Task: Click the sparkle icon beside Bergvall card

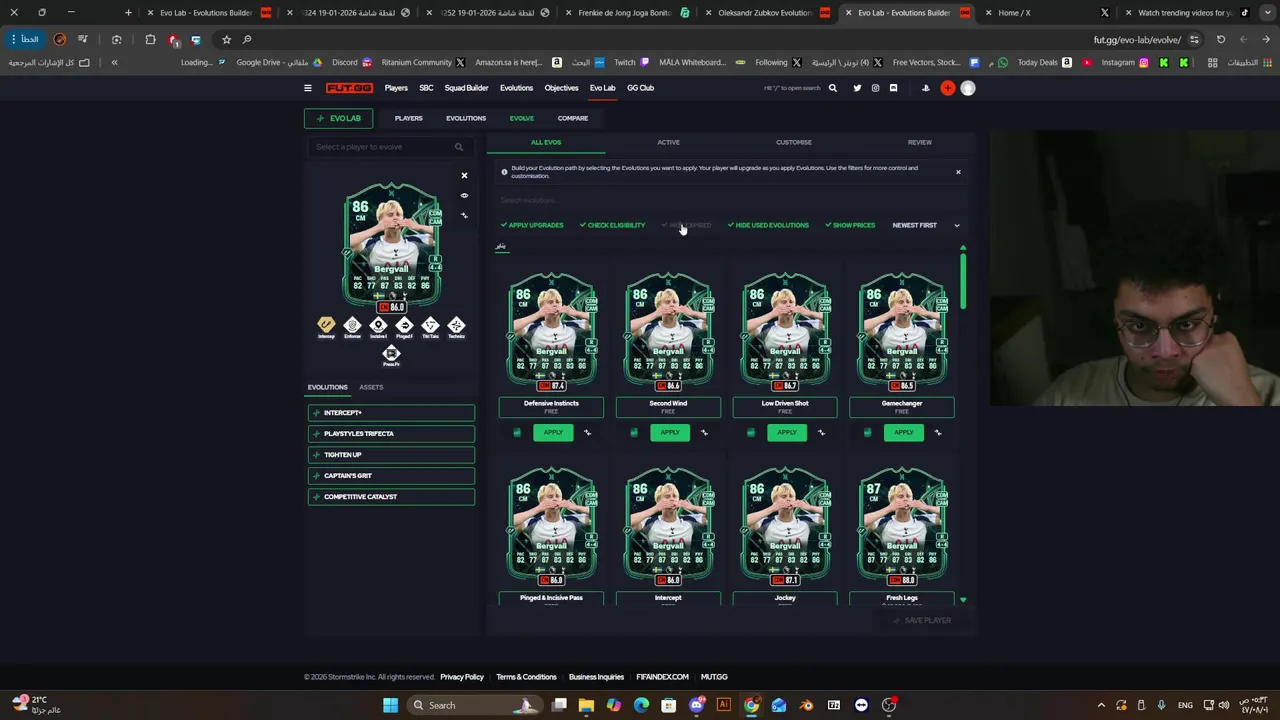Action: point(464,216)
